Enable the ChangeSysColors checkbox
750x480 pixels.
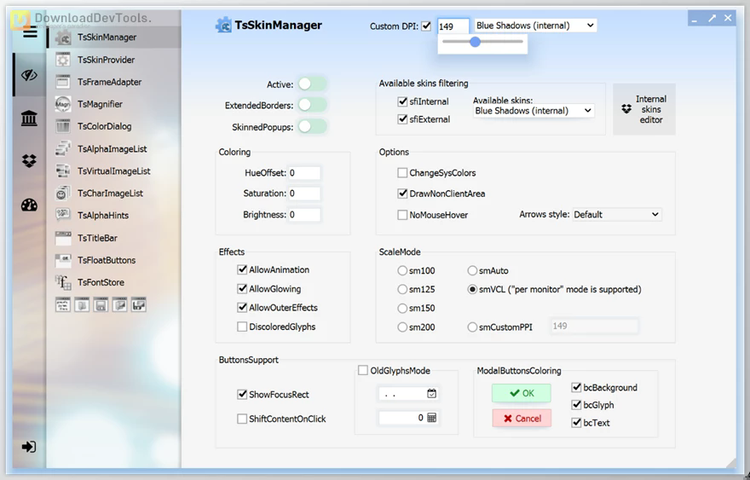(x=402, y=173)
